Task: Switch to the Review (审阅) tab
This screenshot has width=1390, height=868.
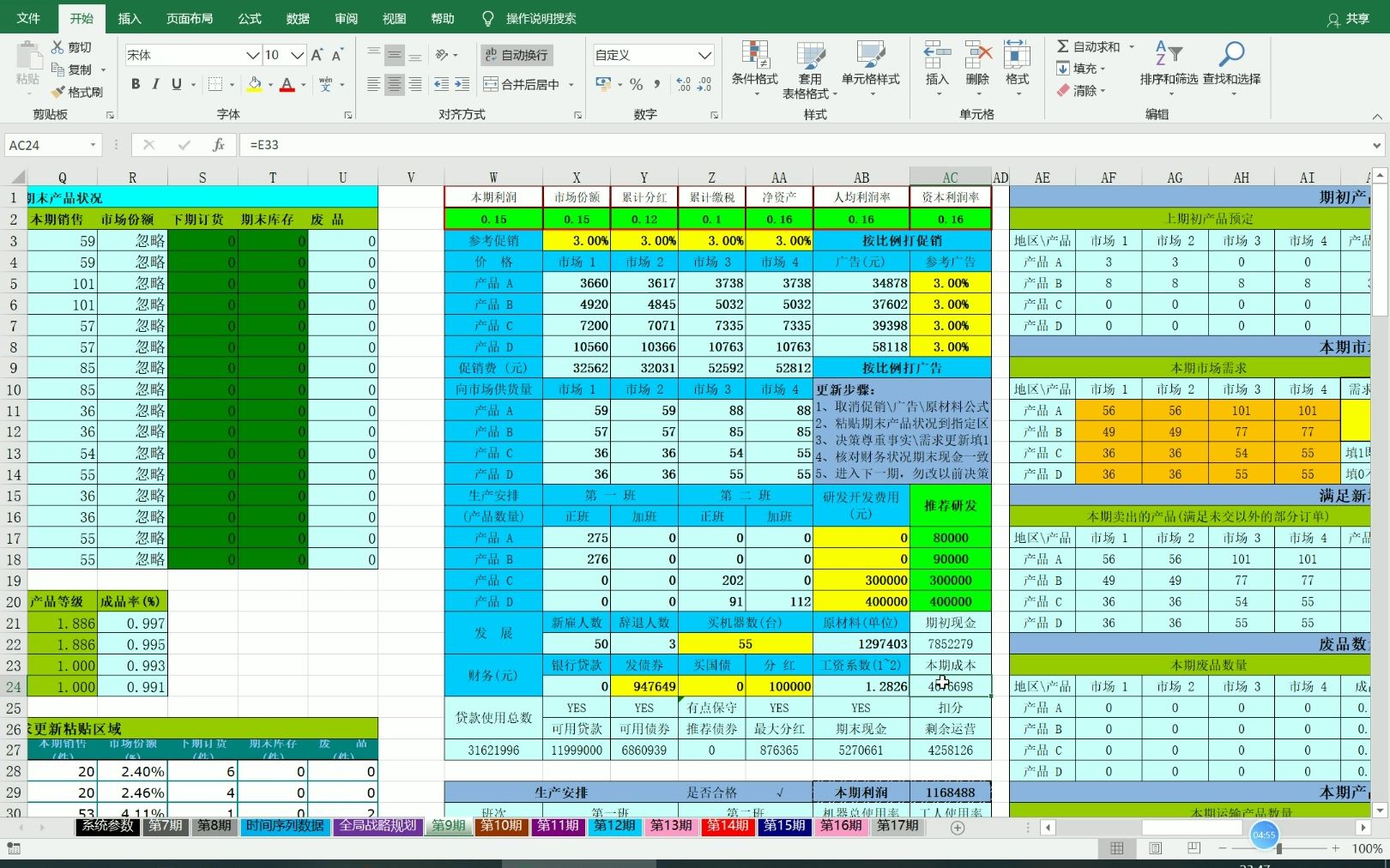Action: click(x=346, y=18)
